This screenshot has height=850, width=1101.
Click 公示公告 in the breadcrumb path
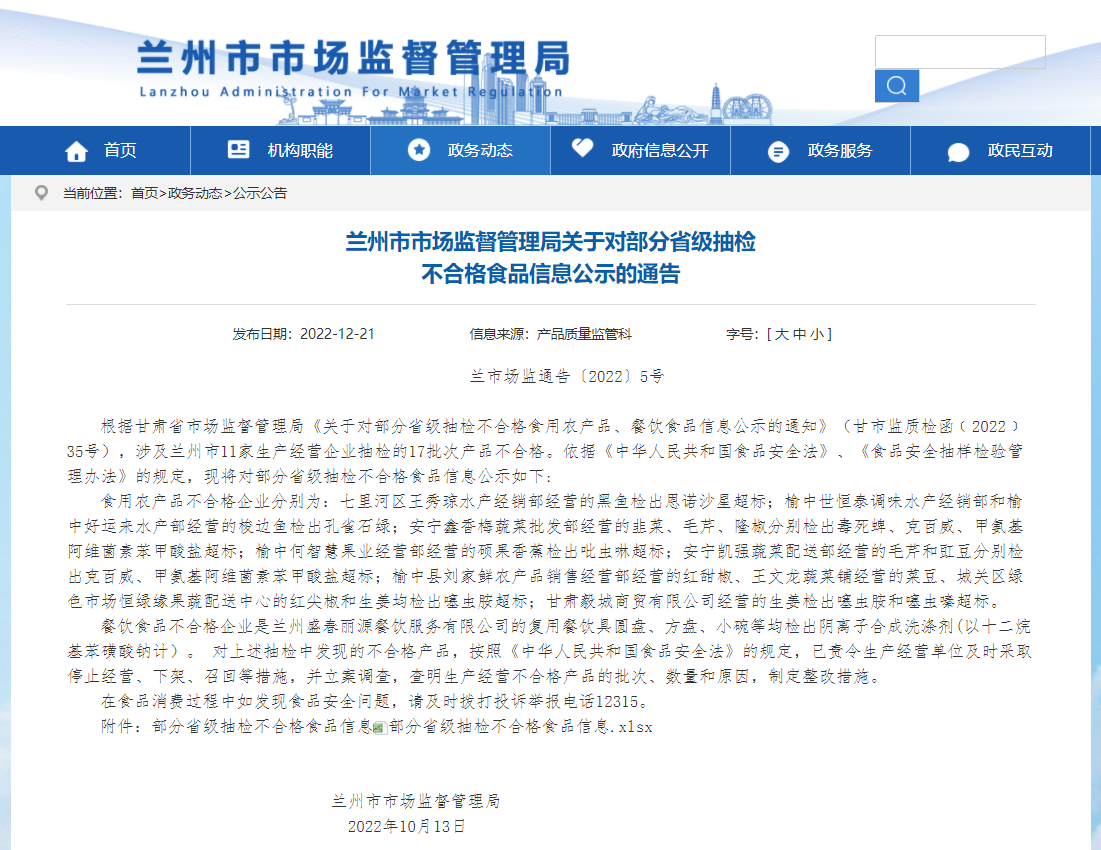point(260,193)
